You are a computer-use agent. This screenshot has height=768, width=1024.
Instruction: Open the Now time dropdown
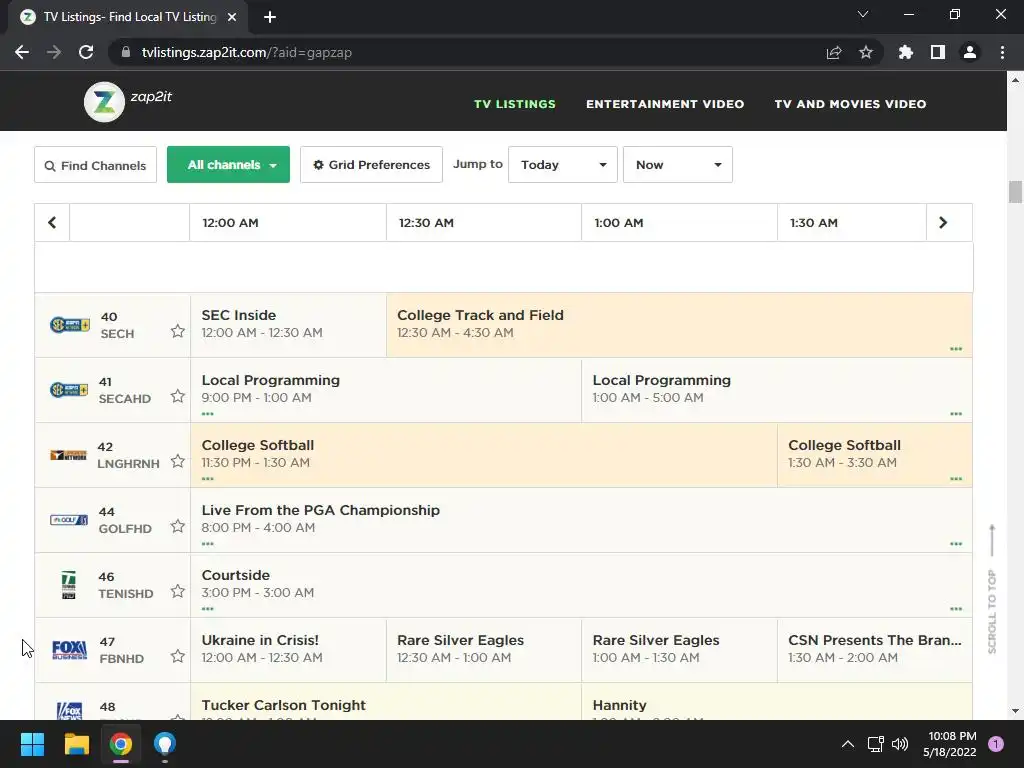678,165
